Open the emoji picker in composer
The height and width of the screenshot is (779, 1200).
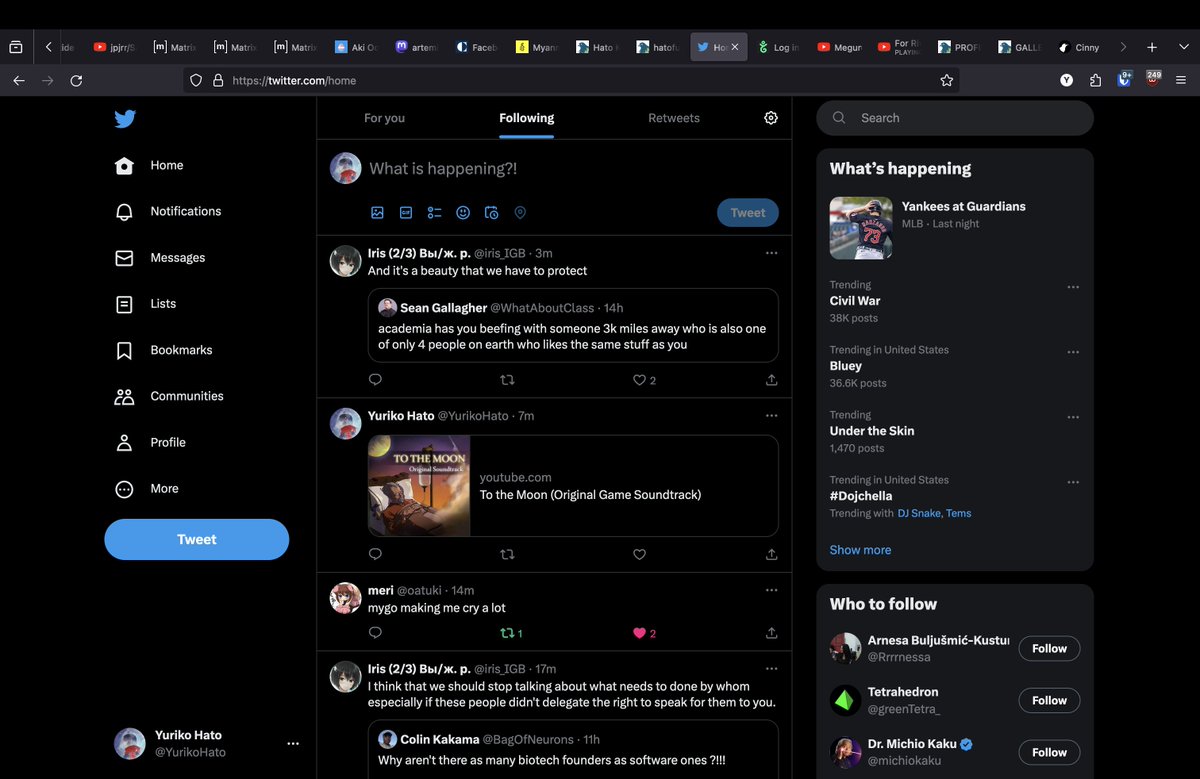(x=463, y=213)
